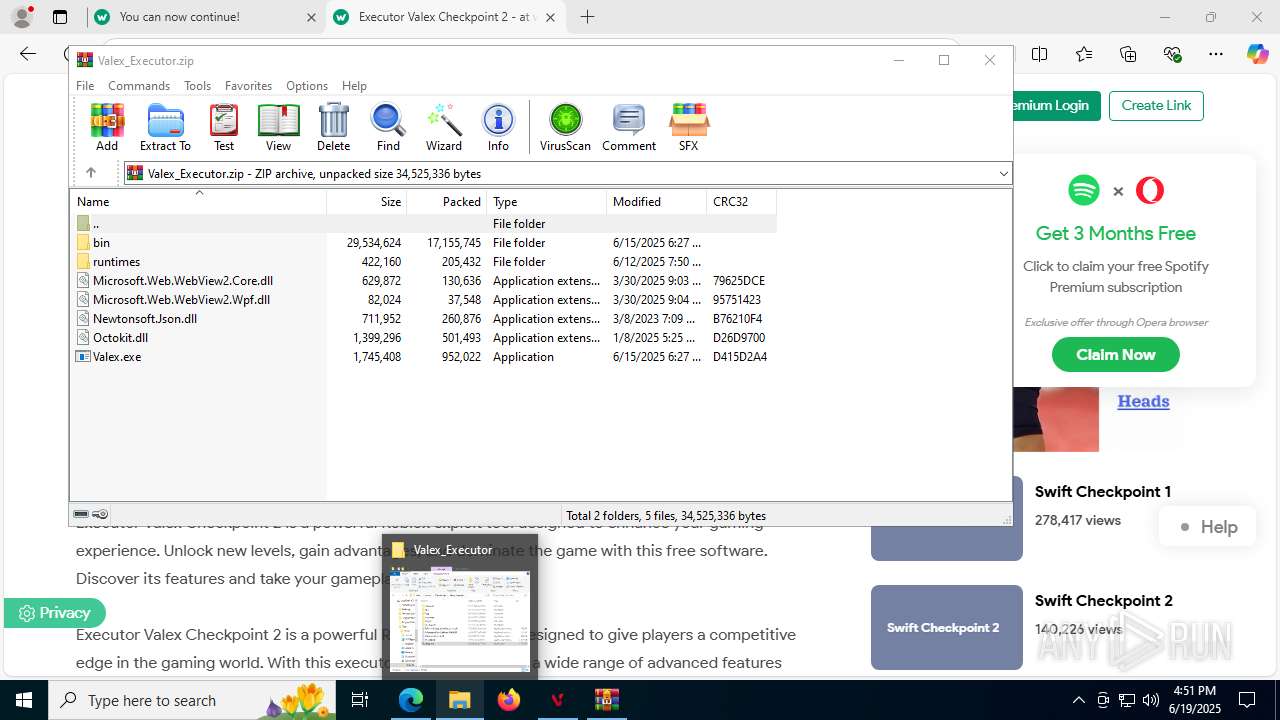The width and height of the screenshot is (1280, 720).
Task: Click the Firefox taskbar icon
Action: [x=509, y=700]
